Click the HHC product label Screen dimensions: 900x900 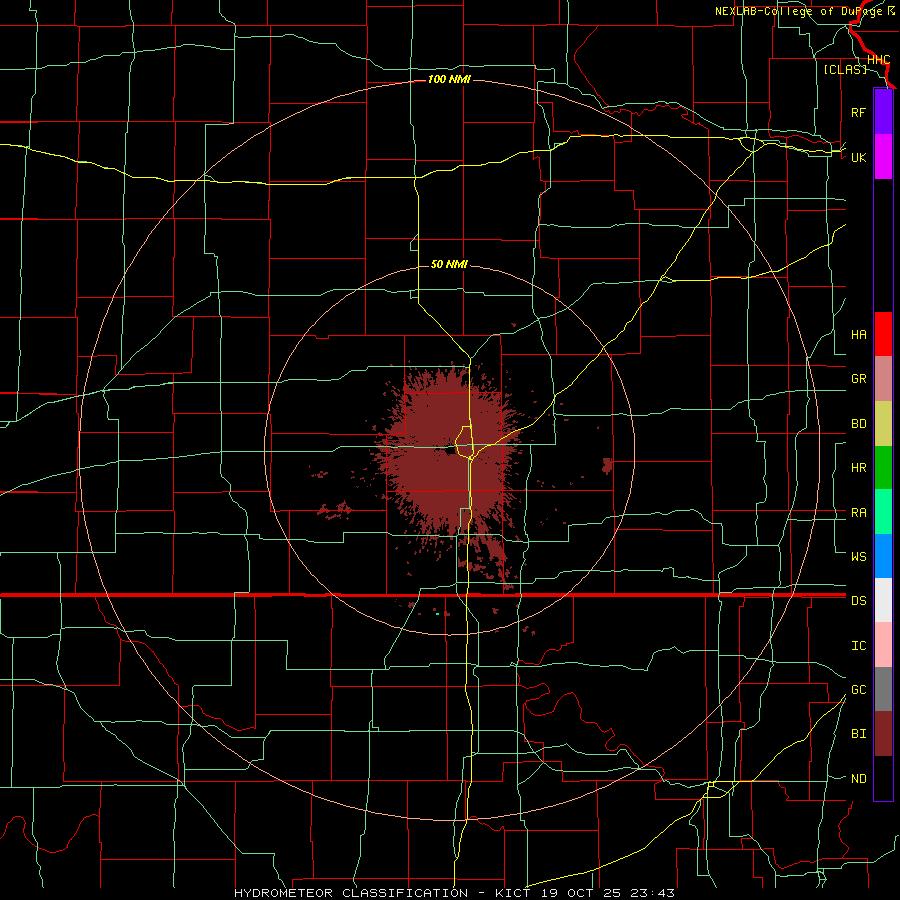click(x=878, y=60)
